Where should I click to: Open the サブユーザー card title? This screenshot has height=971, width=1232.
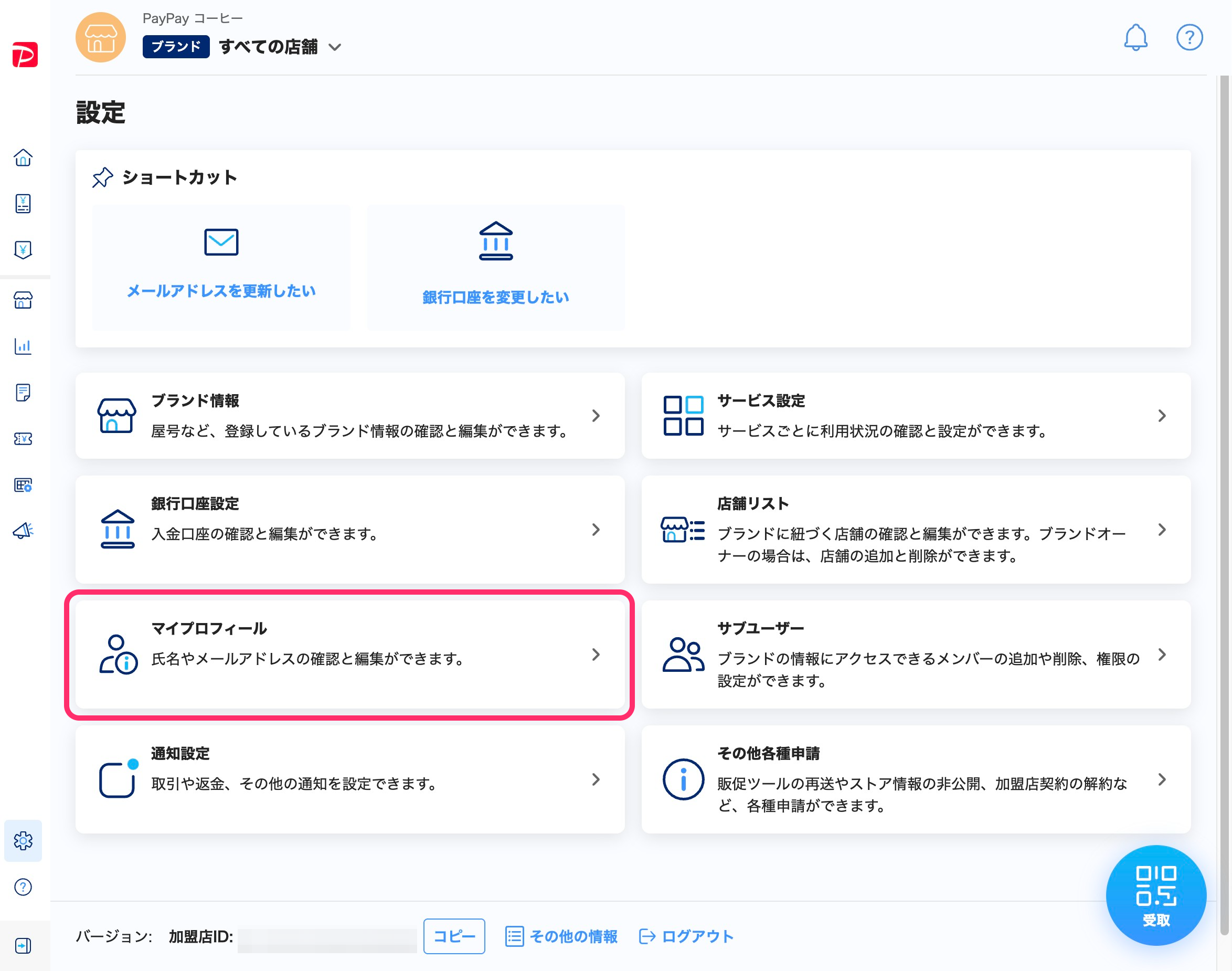[761, 629]
